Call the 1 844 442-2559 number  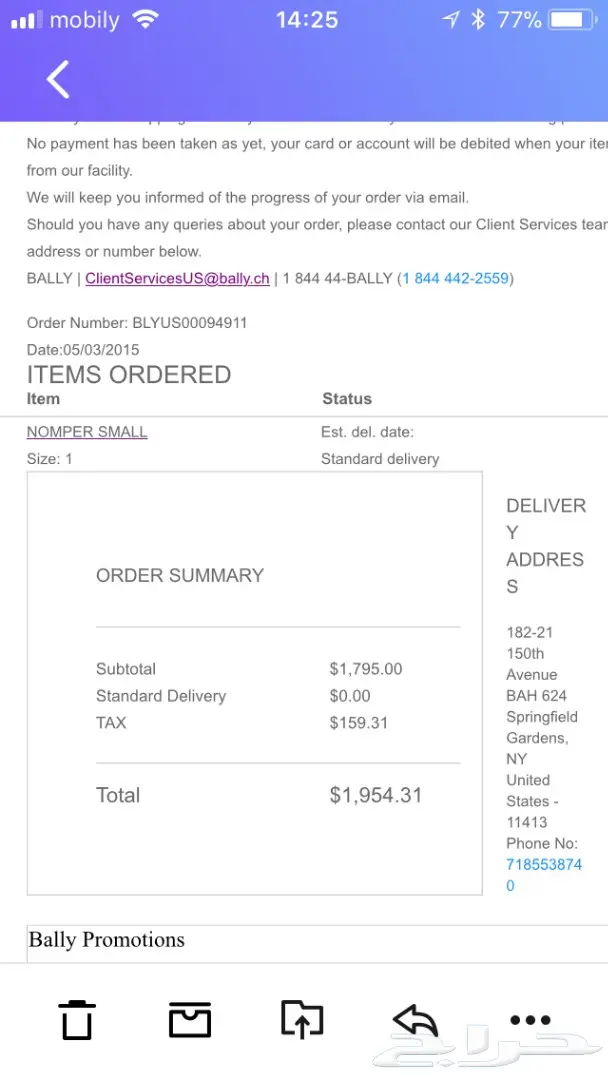click(x=456, y=278)
